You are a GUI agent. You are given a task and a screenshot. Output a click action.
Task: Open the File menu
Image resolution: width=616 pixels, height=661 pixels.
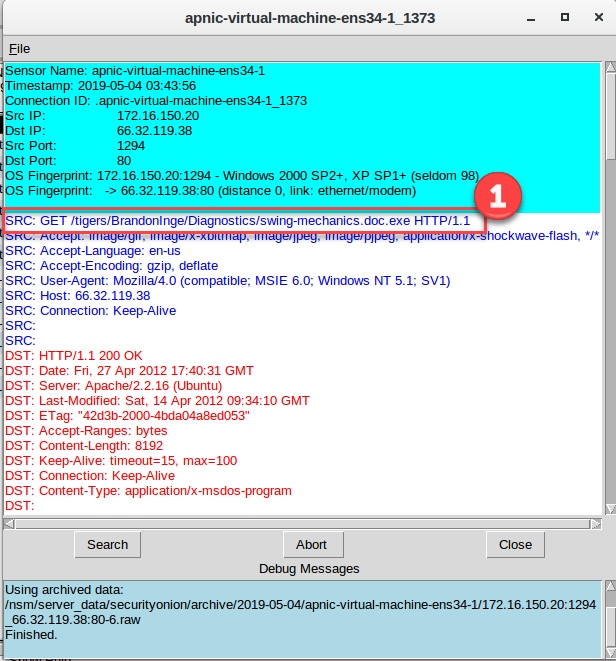19,49
